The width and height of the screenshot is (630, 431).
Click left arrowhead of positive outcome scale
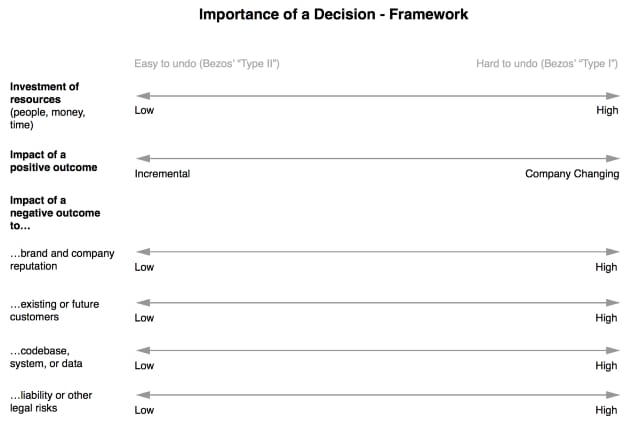(x=143, y=158)
